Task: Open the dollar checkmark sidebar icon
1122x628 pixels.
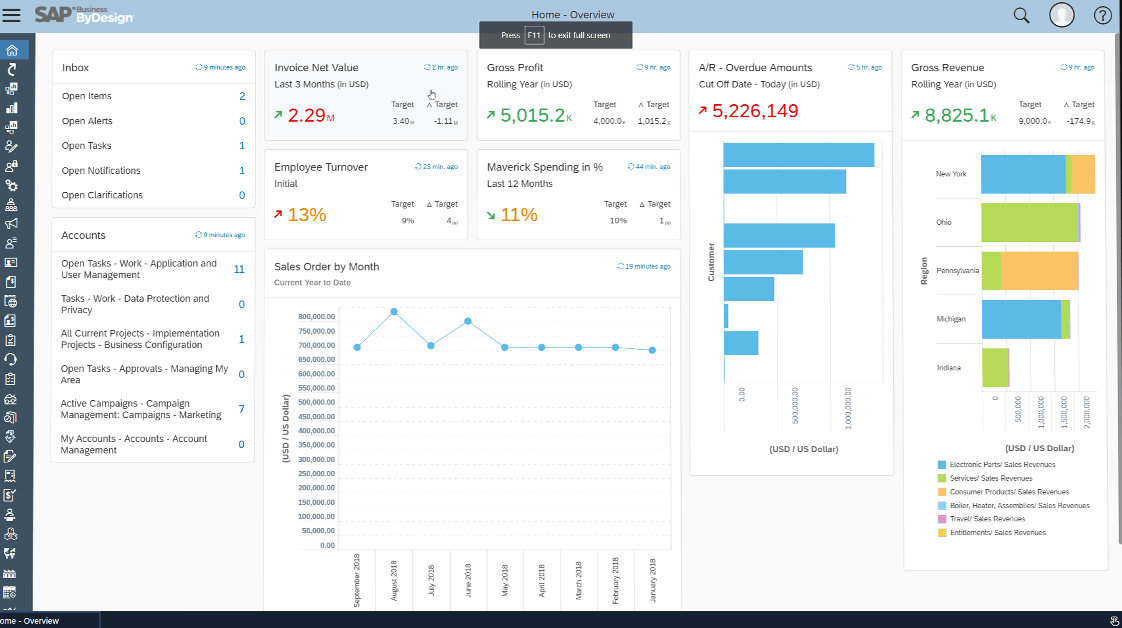Action: point(11,495)
